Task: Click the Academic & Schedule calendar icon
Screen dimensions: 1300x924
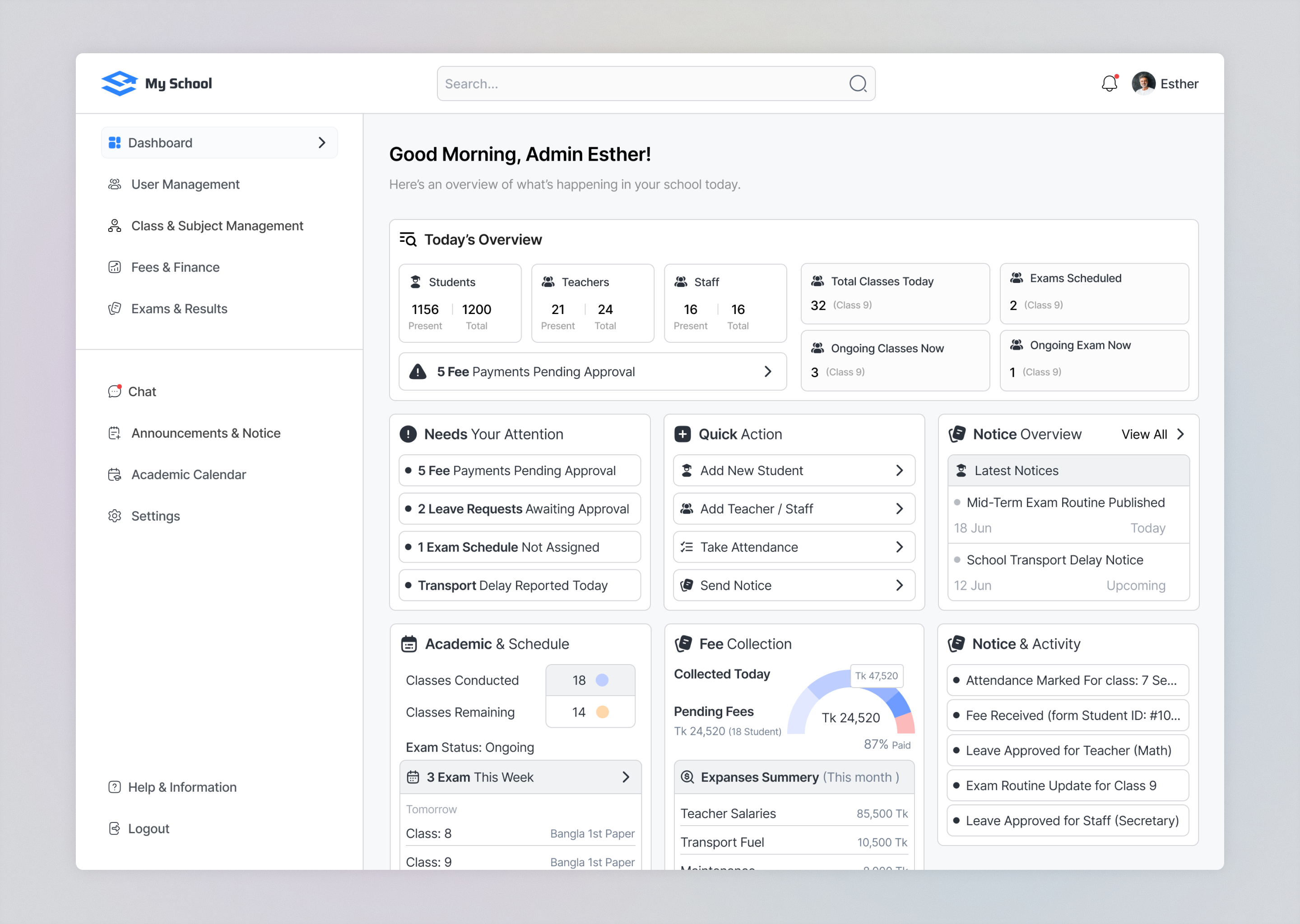Action: pos(409,644)
